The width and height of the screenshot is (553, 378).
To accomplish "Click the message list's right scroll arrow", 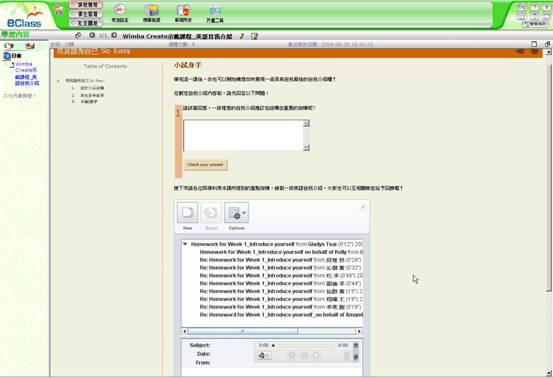I will click(359, 331).
